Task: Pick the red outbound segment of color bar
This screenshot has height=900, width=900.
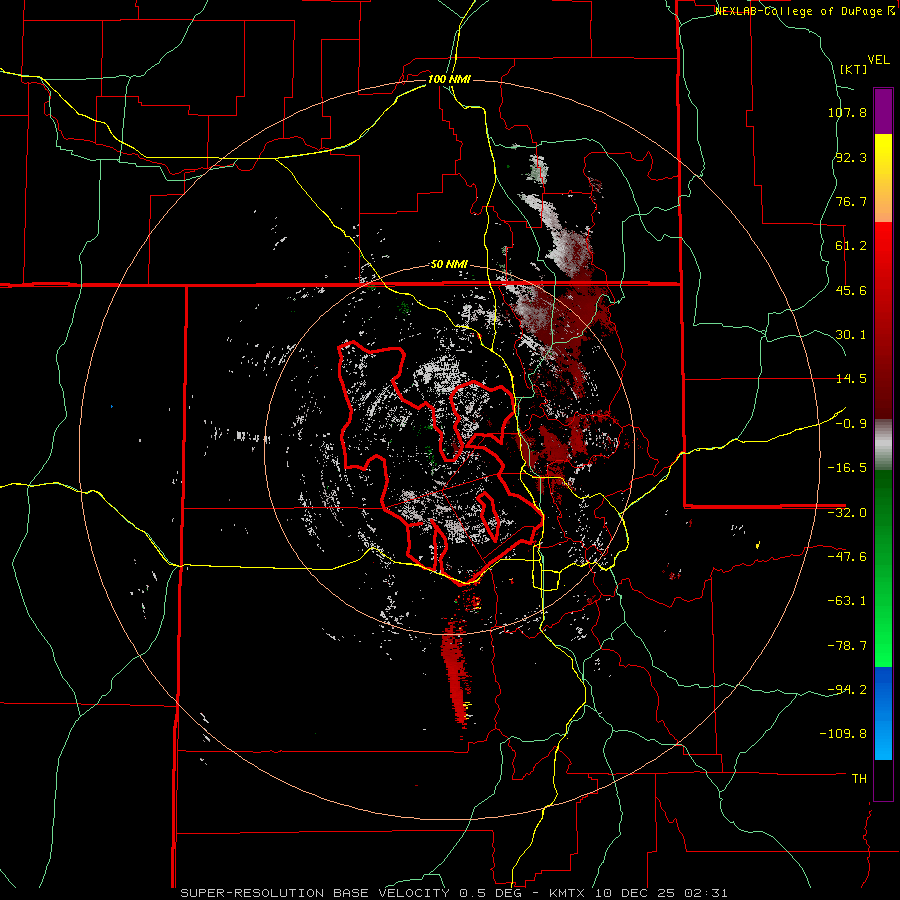Action: (883, 320)
